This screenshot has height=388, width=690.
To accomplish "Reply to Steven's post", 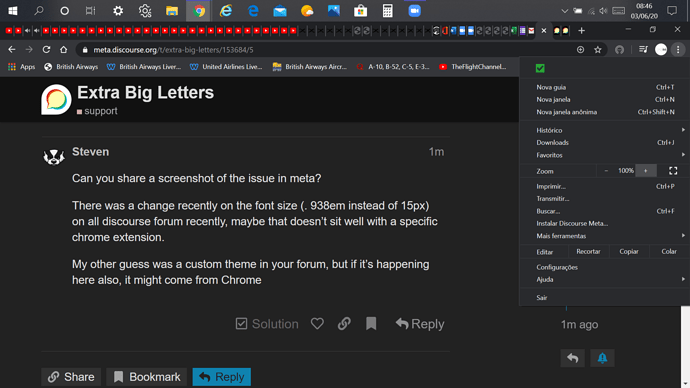I will pos(420,324).
